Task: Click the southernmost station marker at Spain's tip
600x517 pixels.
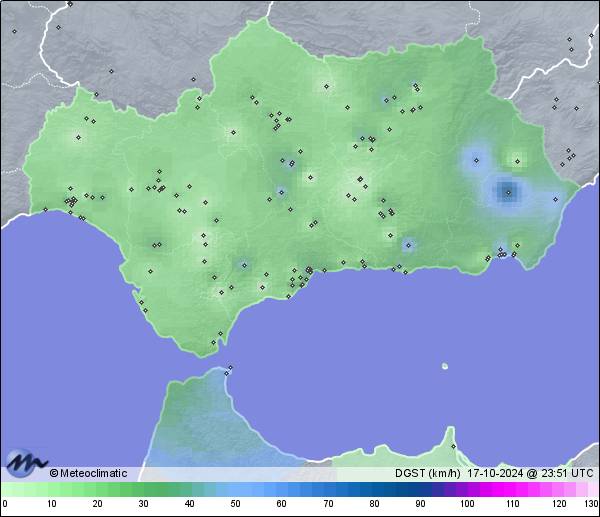Action: click(x=213, y=344)
